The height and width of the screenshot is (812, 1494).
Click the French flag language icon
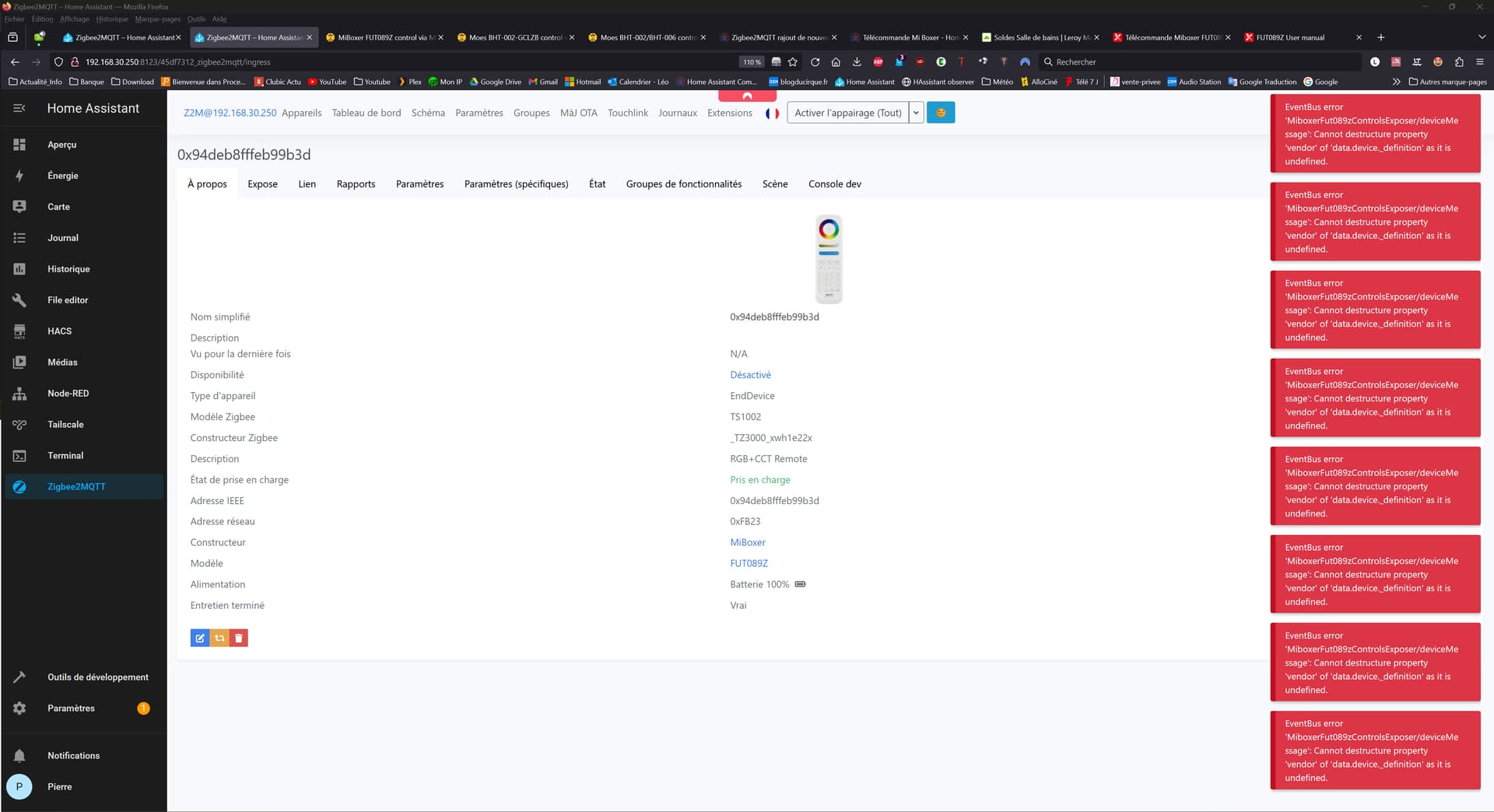coord(772,114)
